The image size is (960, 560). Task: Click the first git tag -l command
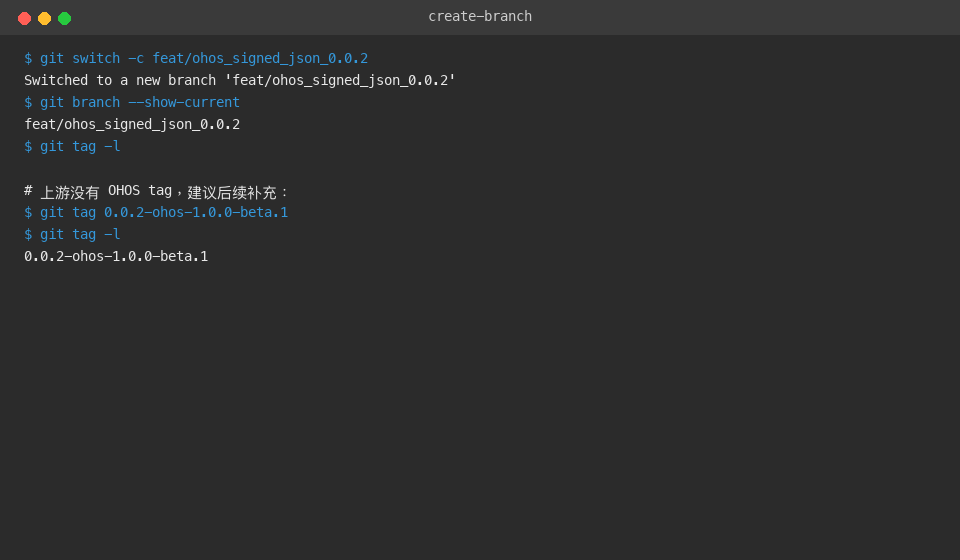tap(72, 146)
